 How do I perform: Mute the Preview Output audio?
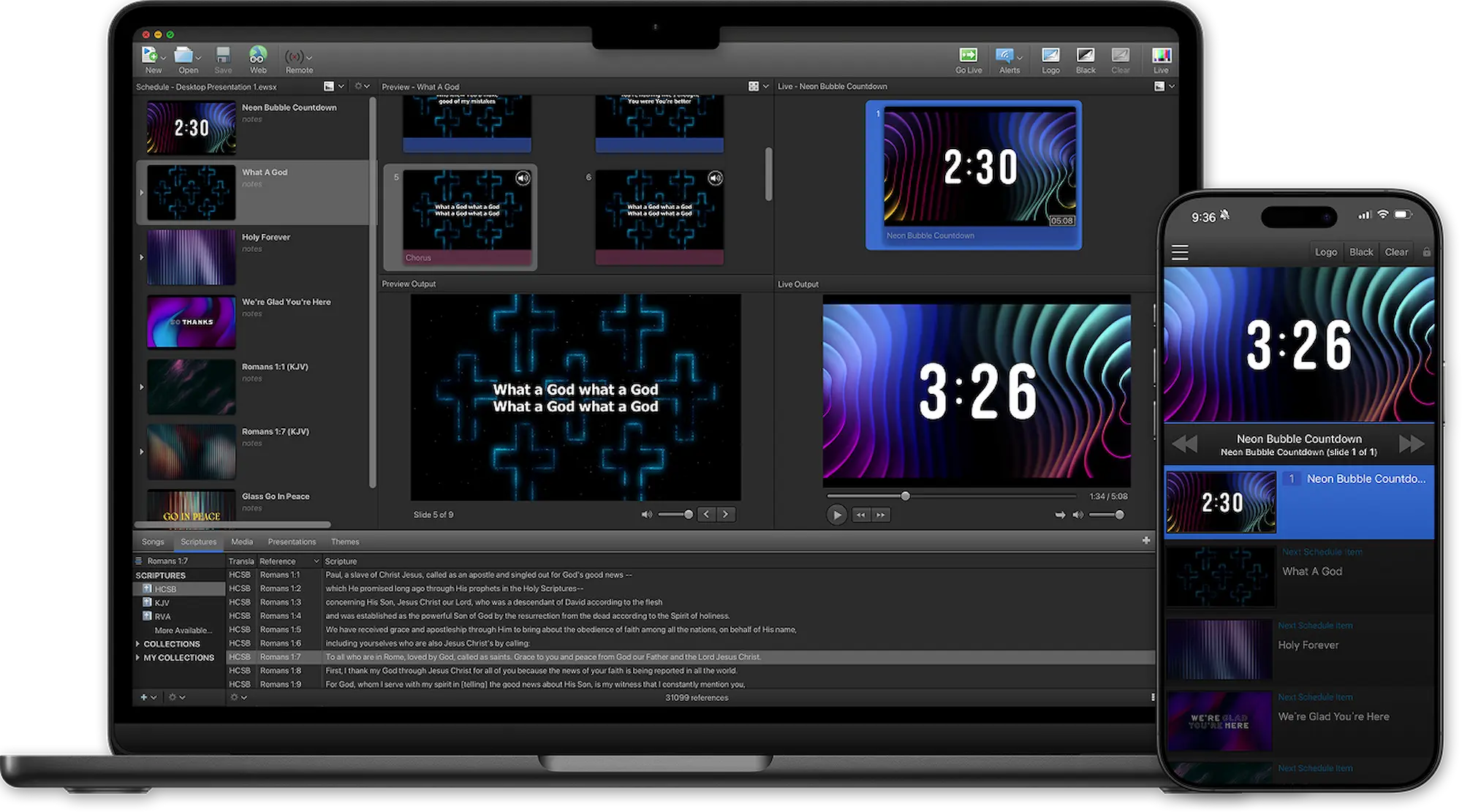(646, 514)
